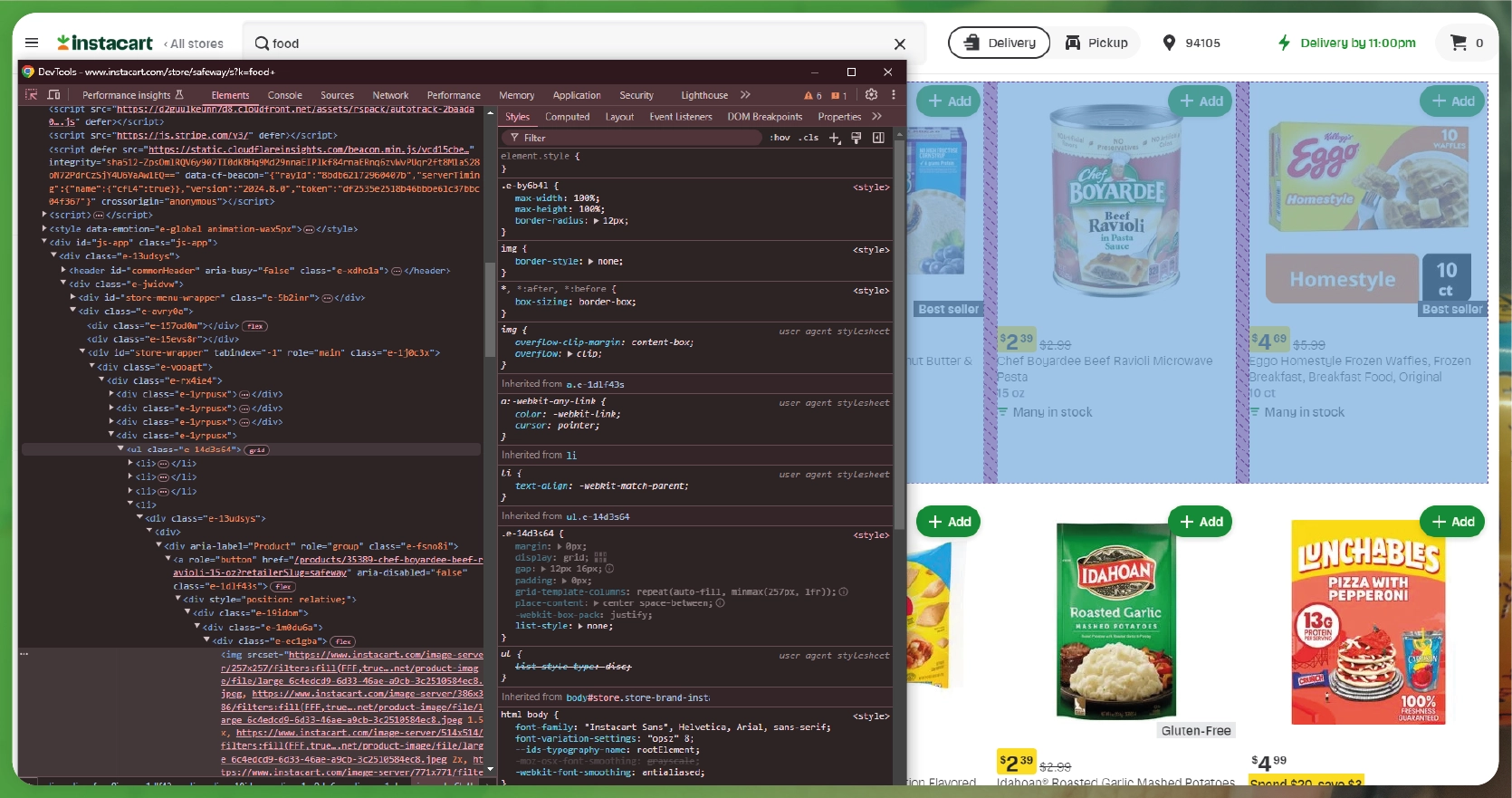Viewport: 1512px width, 798px height.
Task: Toggle the device toolbar icon in DevTools
Action: pyautogui.click(x=53, y=94)
